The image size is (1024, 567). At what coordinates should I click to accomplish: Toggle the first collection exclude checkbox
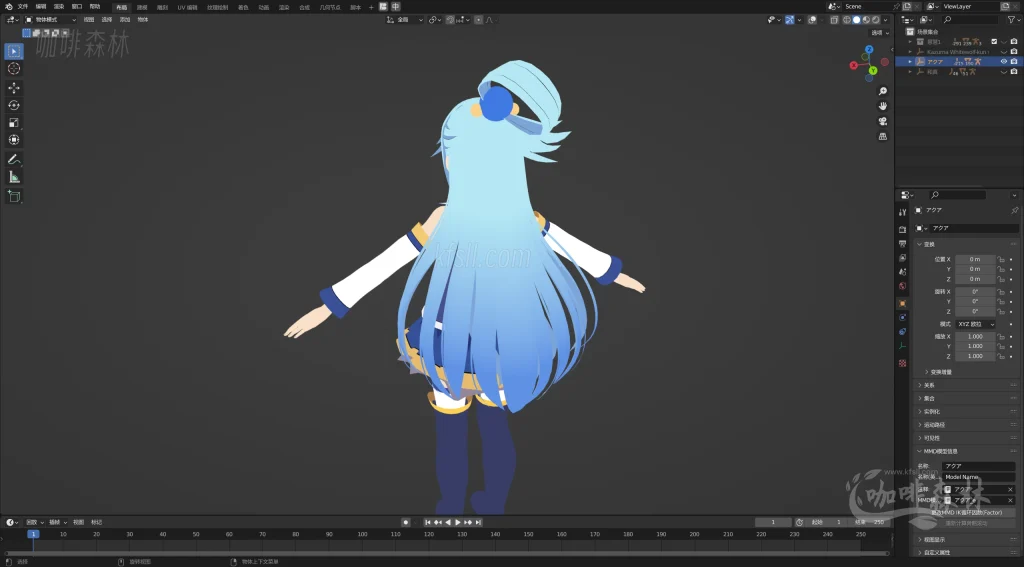point(994,41)
